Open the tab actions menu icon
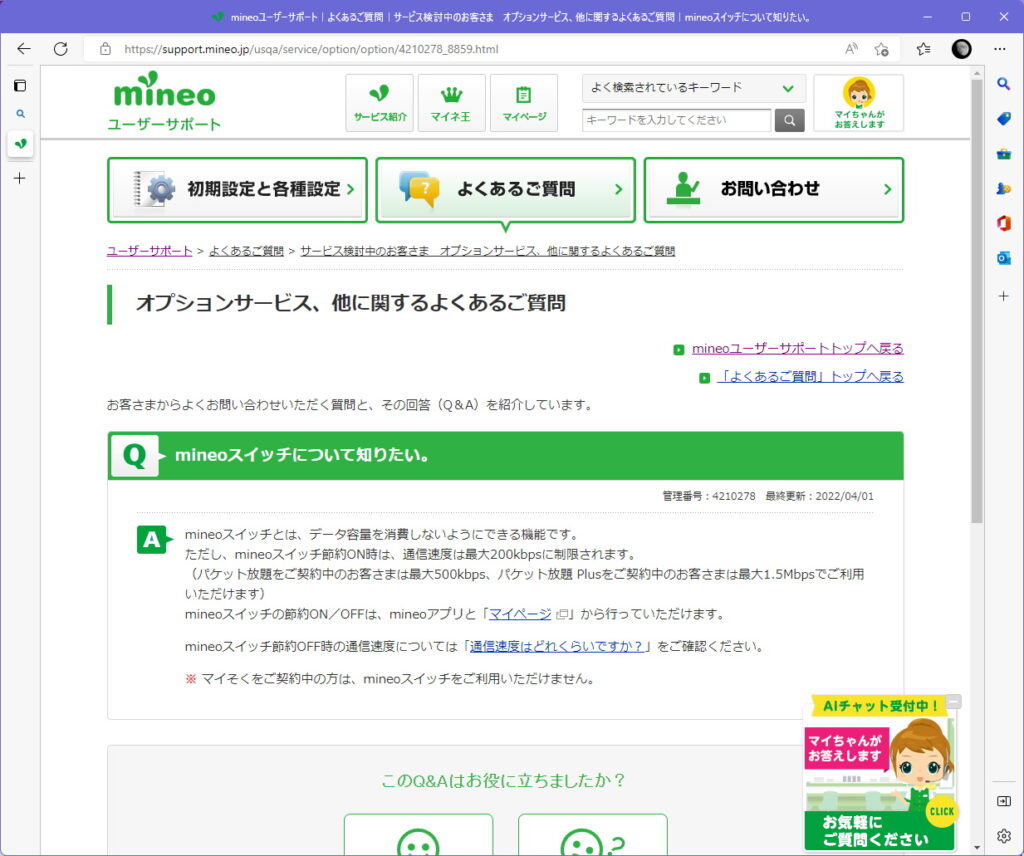The image size is (1024, 856). [20, 86]
